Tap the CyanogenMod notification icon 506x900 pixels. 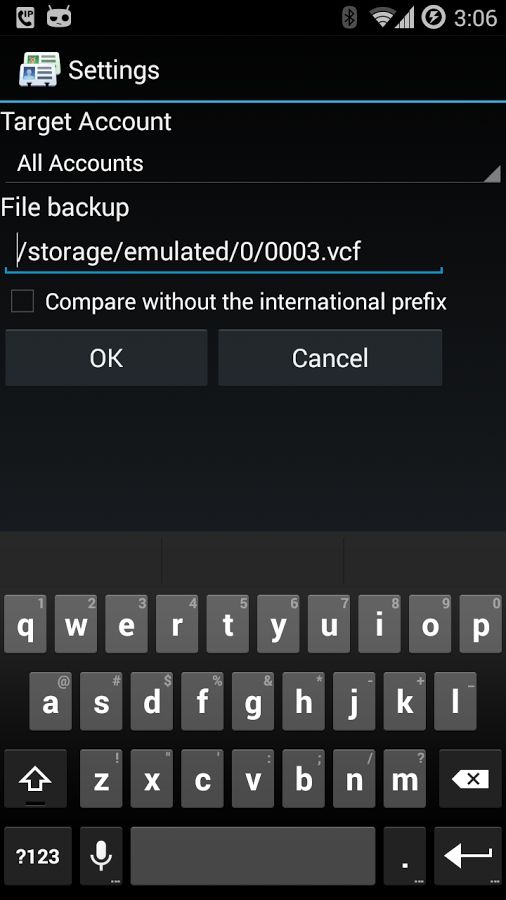click(x=59, y=17)
